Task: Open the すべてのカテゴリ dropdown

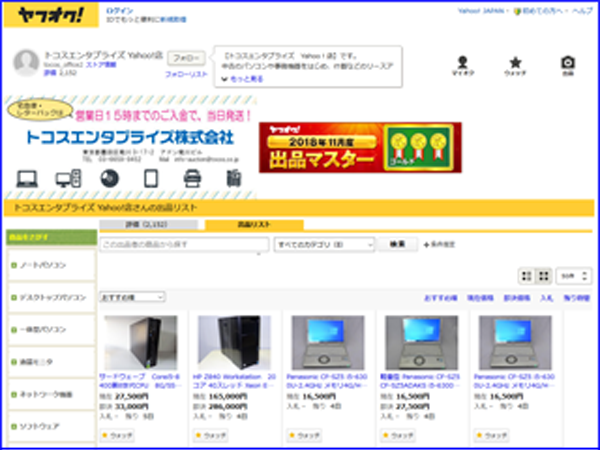Action: [x=324, y=244]
